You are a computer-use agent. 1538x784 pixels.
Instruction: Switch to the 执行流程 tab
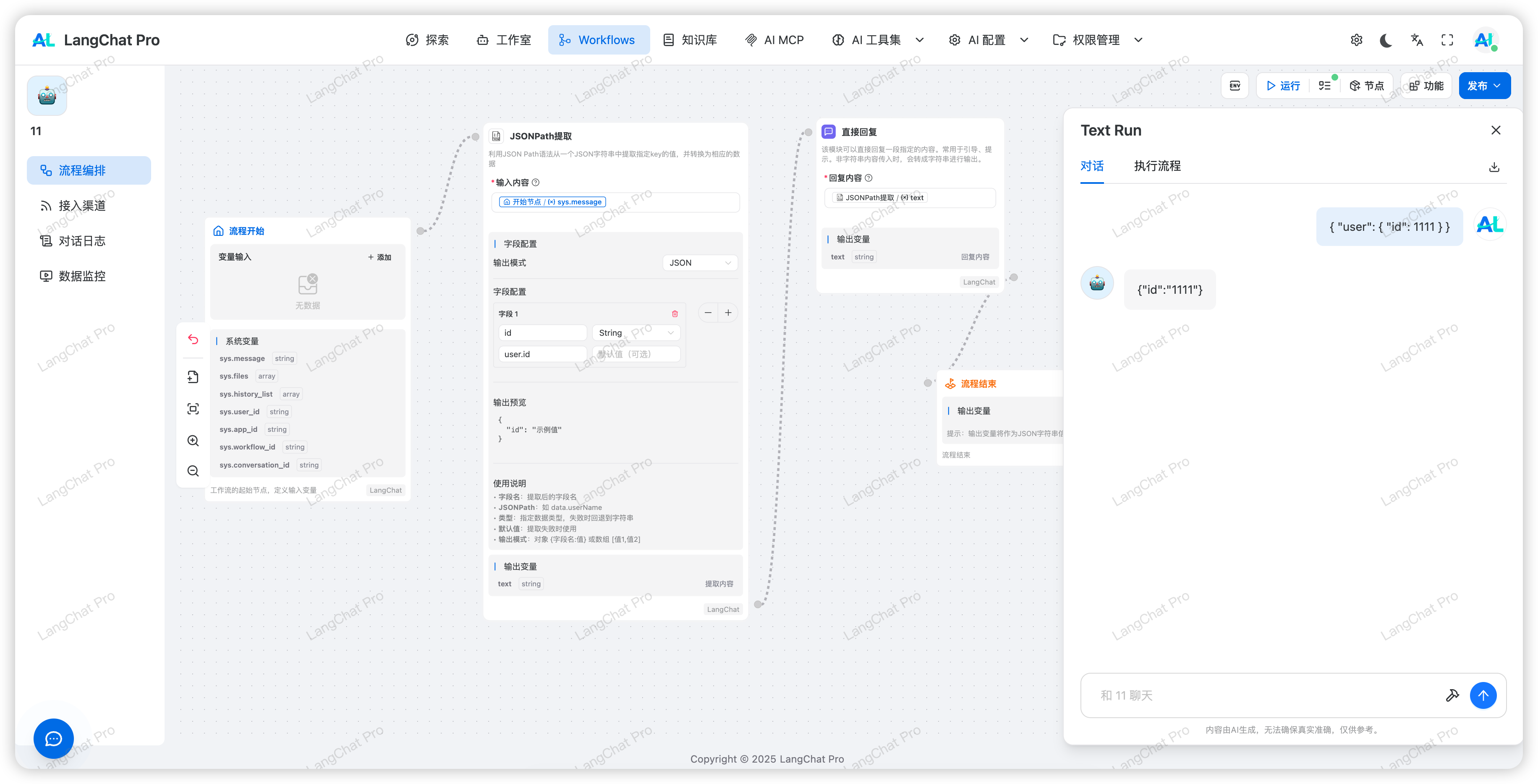pyautogui.click(x=1157, y=166)
